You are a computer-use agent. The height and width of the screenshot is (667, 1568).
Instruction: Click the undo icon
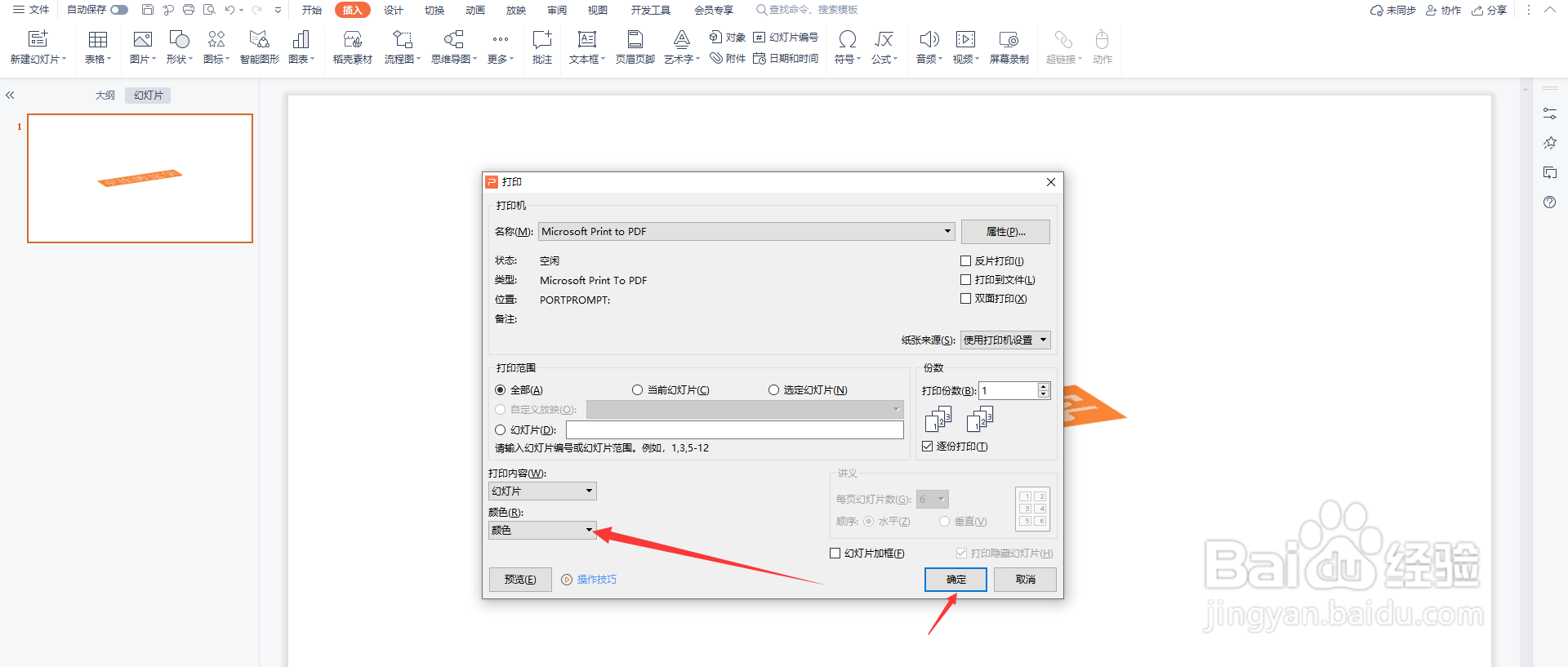click(x=230, y=10)
